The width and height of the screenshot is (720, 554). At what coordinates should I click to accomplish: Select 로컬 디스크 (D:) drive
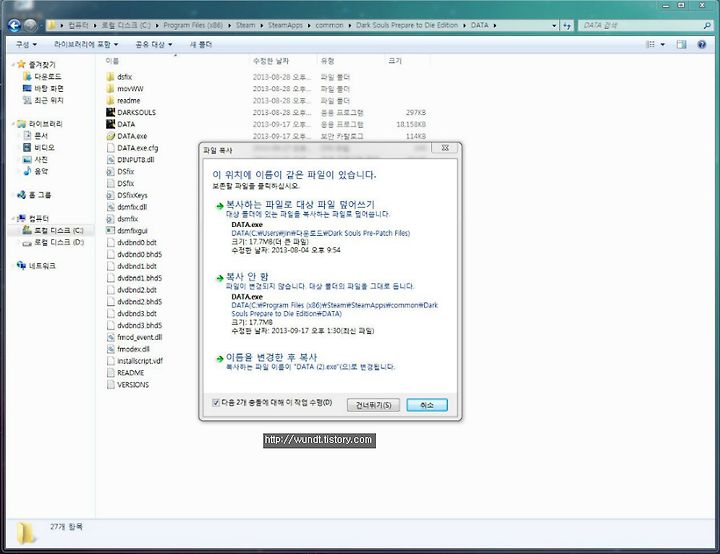click(59, 242)
